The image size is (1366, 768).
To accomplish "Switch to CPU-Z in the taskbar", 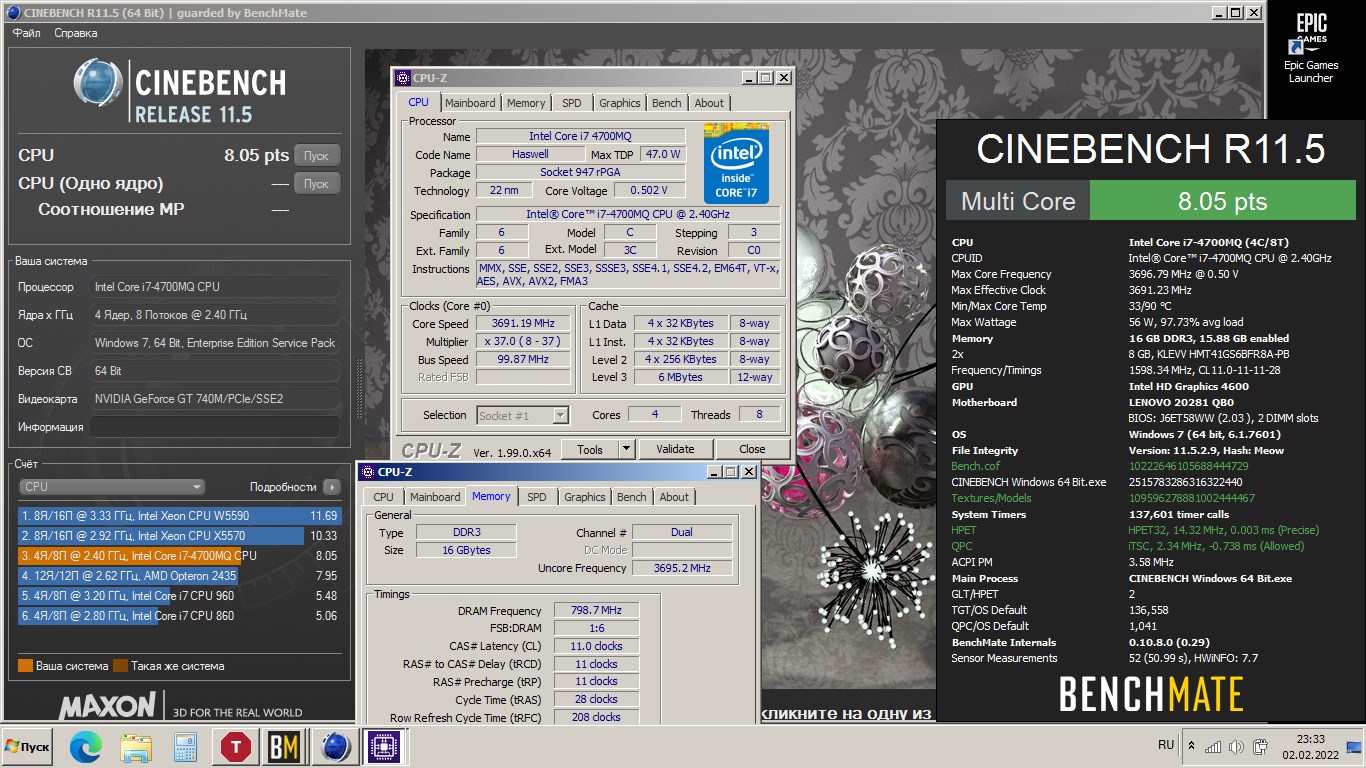I will [386, 747].
